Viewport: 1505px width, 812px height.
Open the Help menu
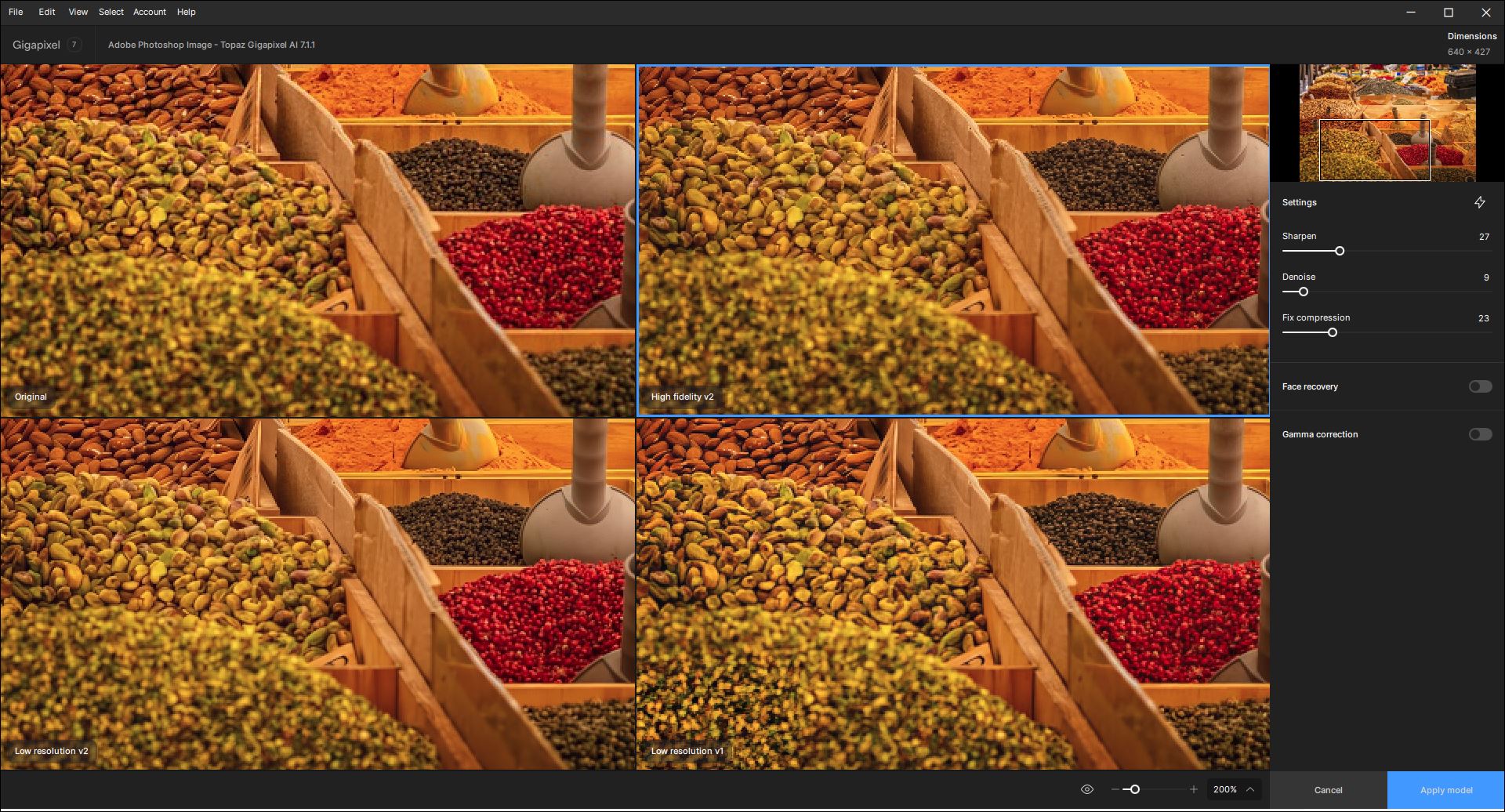coord(186,12)
